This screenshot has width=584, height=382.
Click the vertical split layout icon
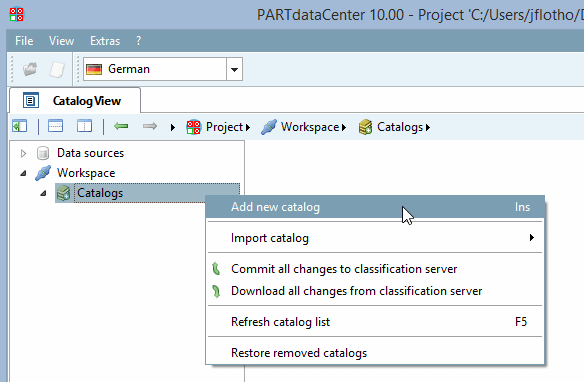84,126
